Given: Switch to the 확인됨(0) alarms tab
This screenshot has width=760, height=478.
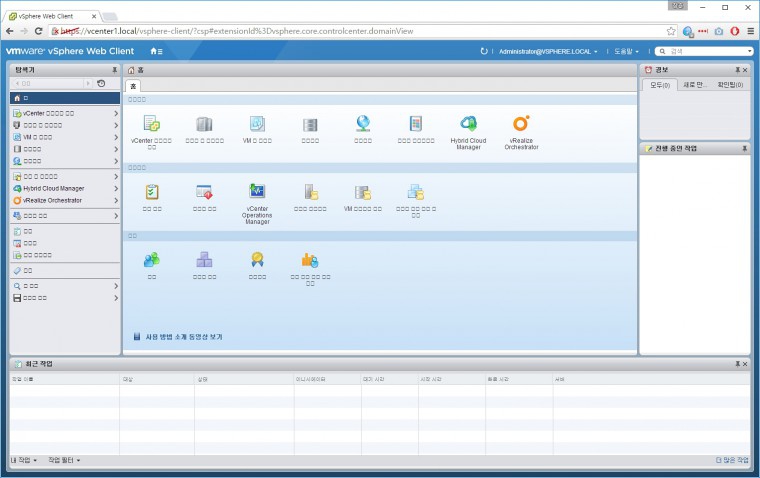Looking at the screenshot, I should pos(730,85).
